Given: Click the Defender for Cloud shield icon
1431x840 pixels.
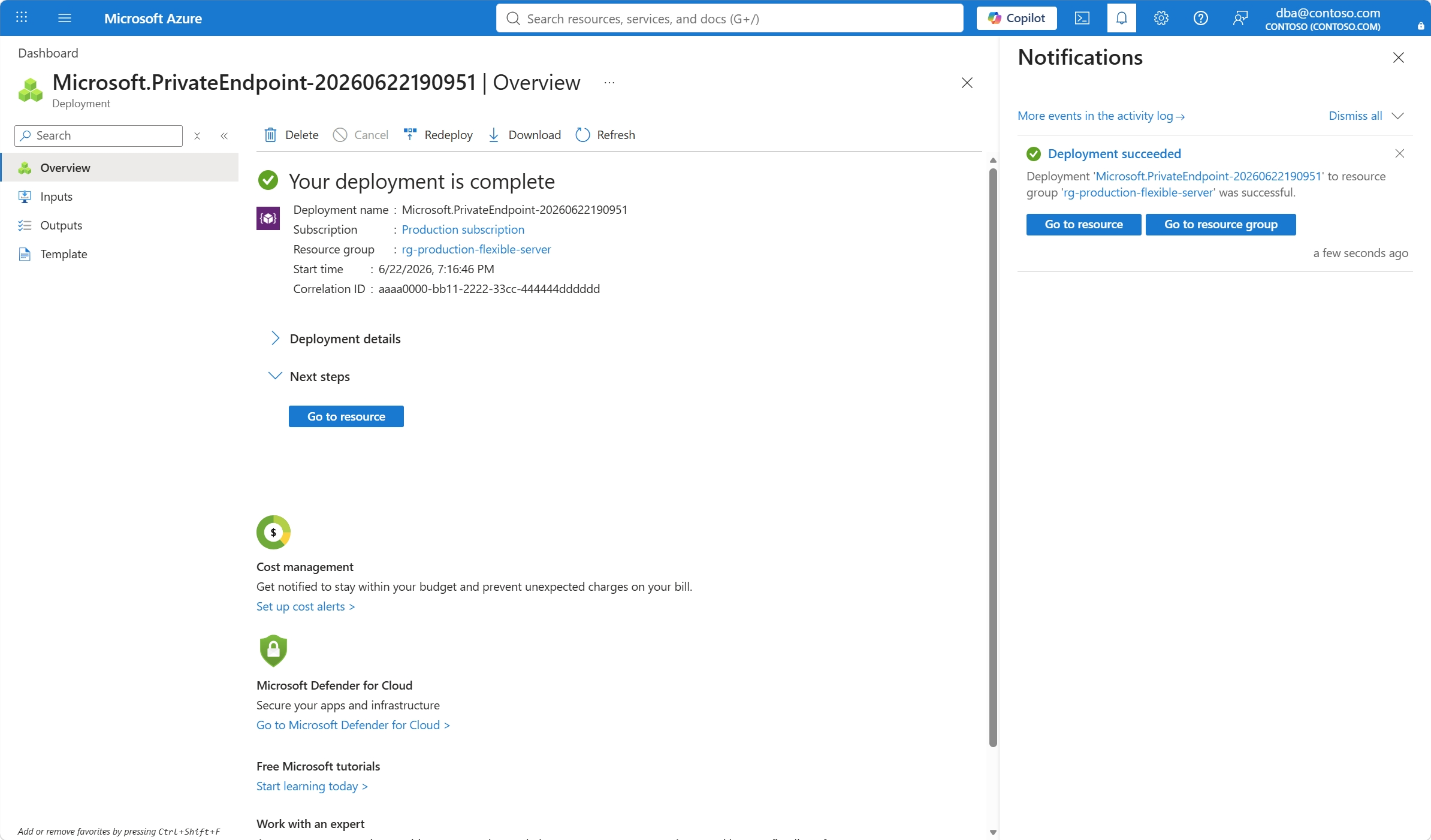Looking at the screenshot, I should tap(273, 651).
